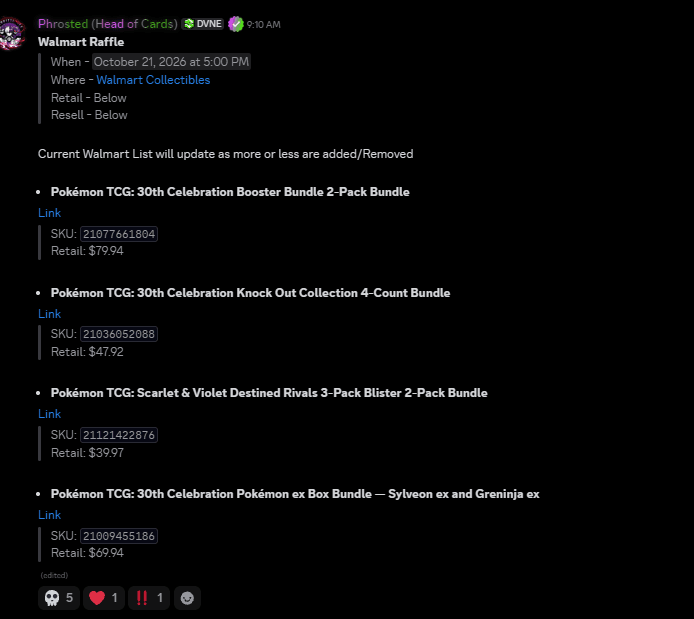The height and width of the screenshot is (619, 694).
Task: Open Phrosted's user avatar
Action: coord(12,33)
